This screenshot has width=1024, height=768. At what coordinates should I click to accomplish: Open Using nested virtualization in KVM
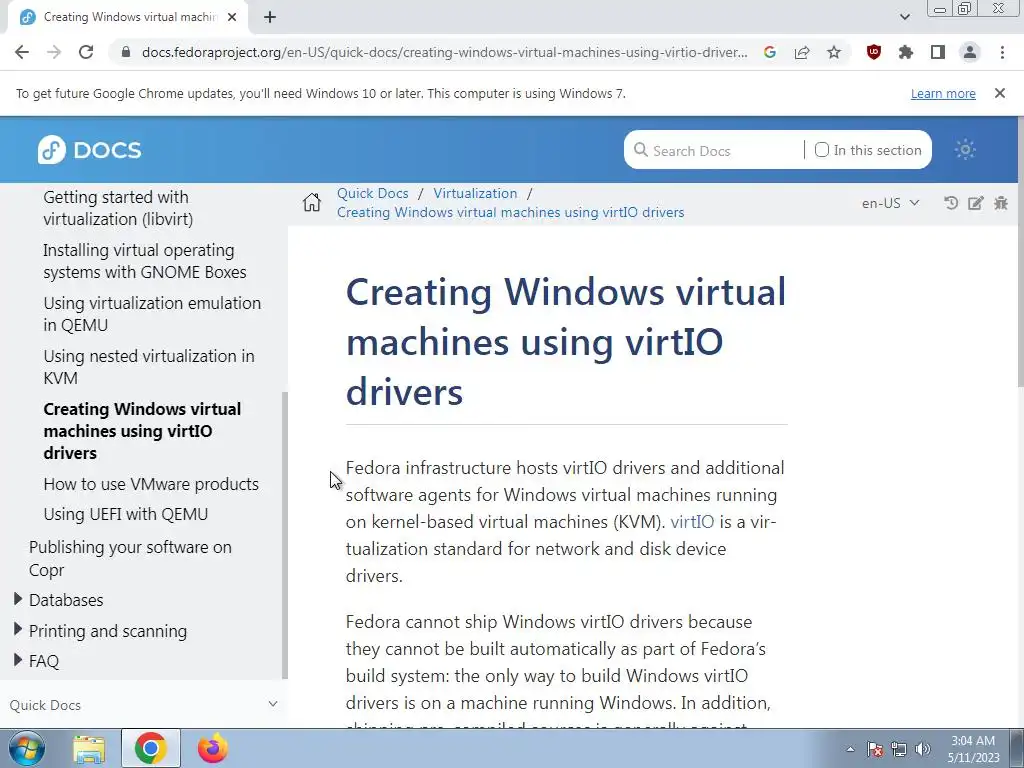(x=149, y=367)
